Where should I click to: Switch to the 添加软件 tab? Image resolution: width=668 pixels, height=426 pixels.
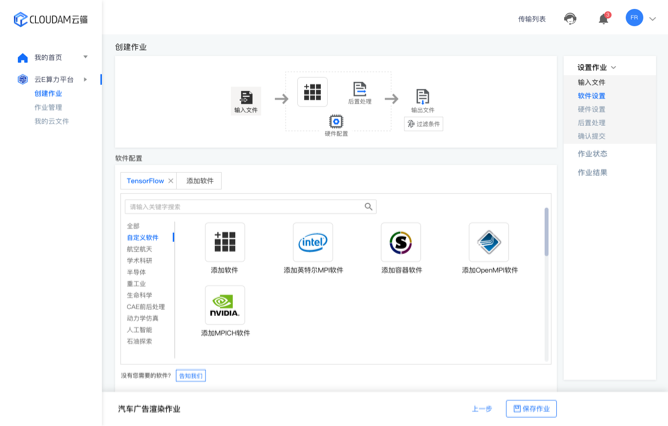click(199, 181)
